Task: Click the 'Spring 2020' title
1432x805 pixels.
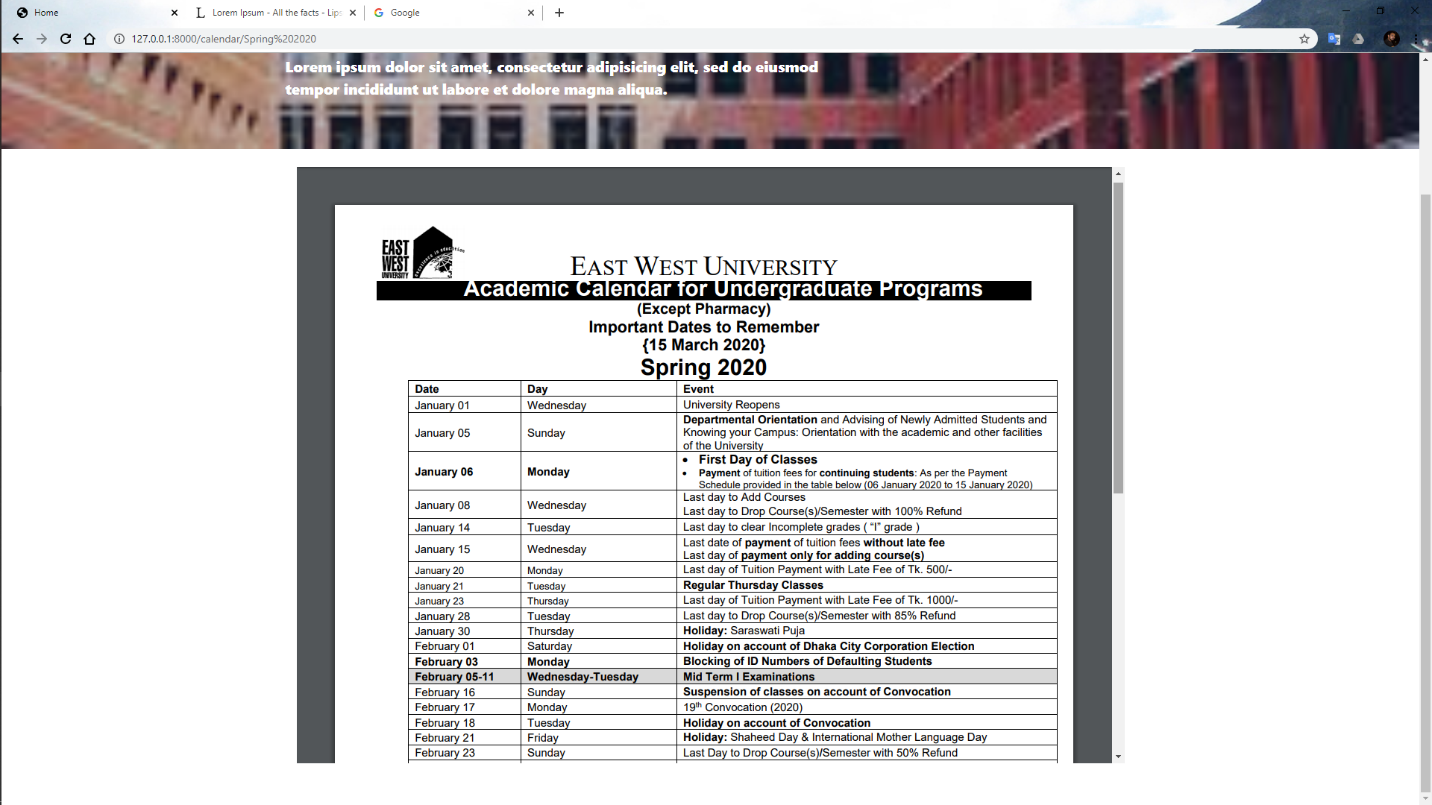Action: coord(703,367)
